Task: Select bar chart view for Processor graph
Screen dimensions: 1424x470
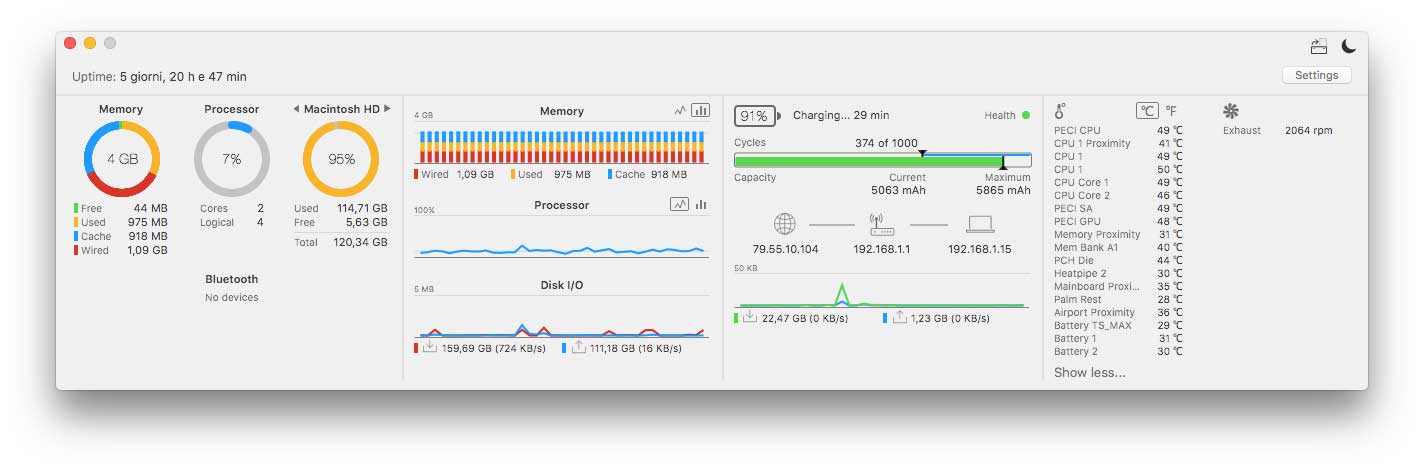Action: (701, 204)
